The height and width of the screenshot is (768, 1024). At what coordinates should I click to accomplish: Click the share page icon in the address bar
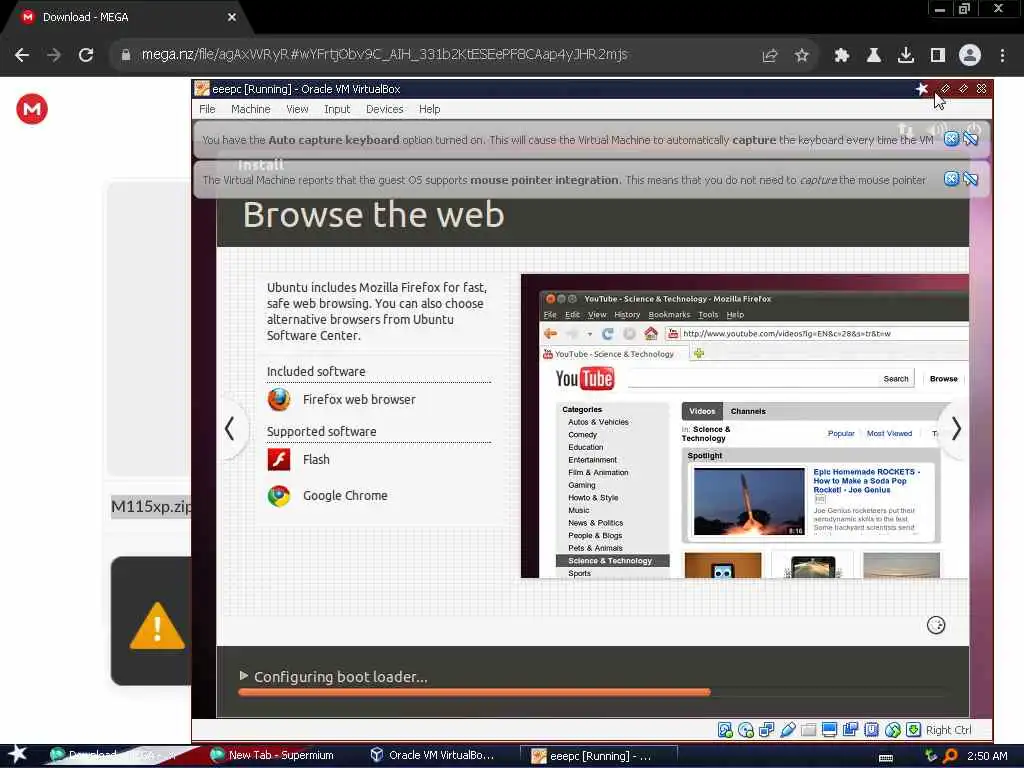(x=770, y=56)
